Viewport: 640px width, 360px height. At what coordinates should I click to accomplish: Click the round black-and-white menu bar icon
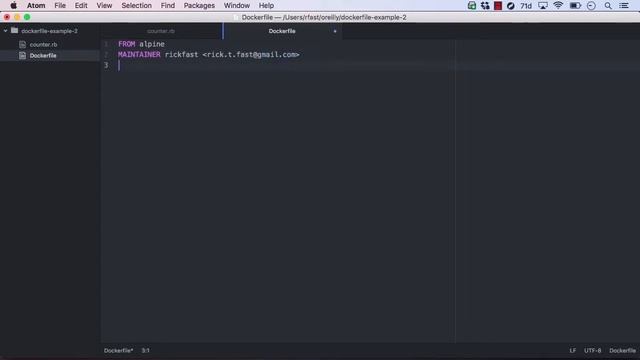(x=510, y=6)
